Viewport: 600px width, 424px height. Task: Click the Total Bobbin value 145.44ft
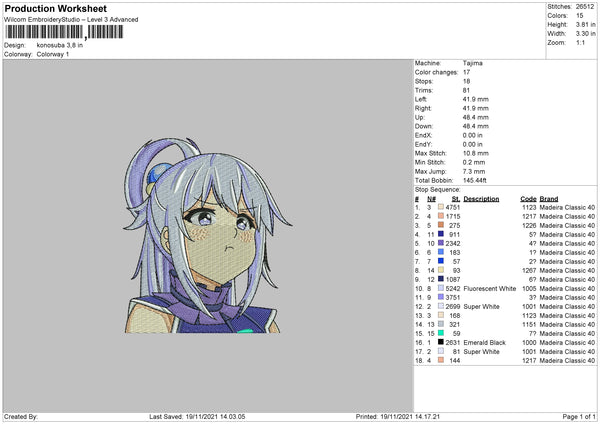(474, 180)
